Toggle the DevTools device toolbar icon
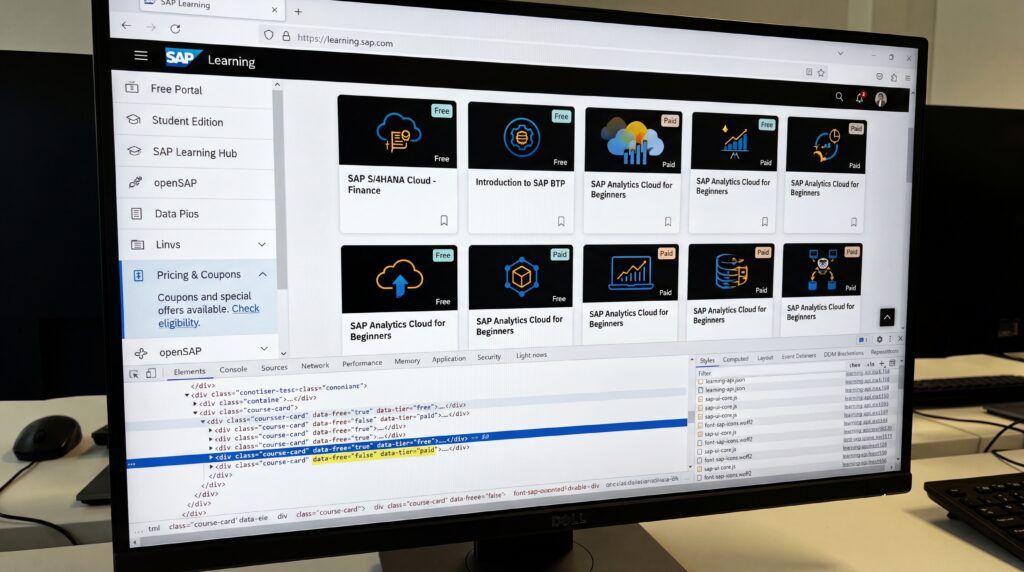The height and width of the screenshot is (572, 1024). 151,373
